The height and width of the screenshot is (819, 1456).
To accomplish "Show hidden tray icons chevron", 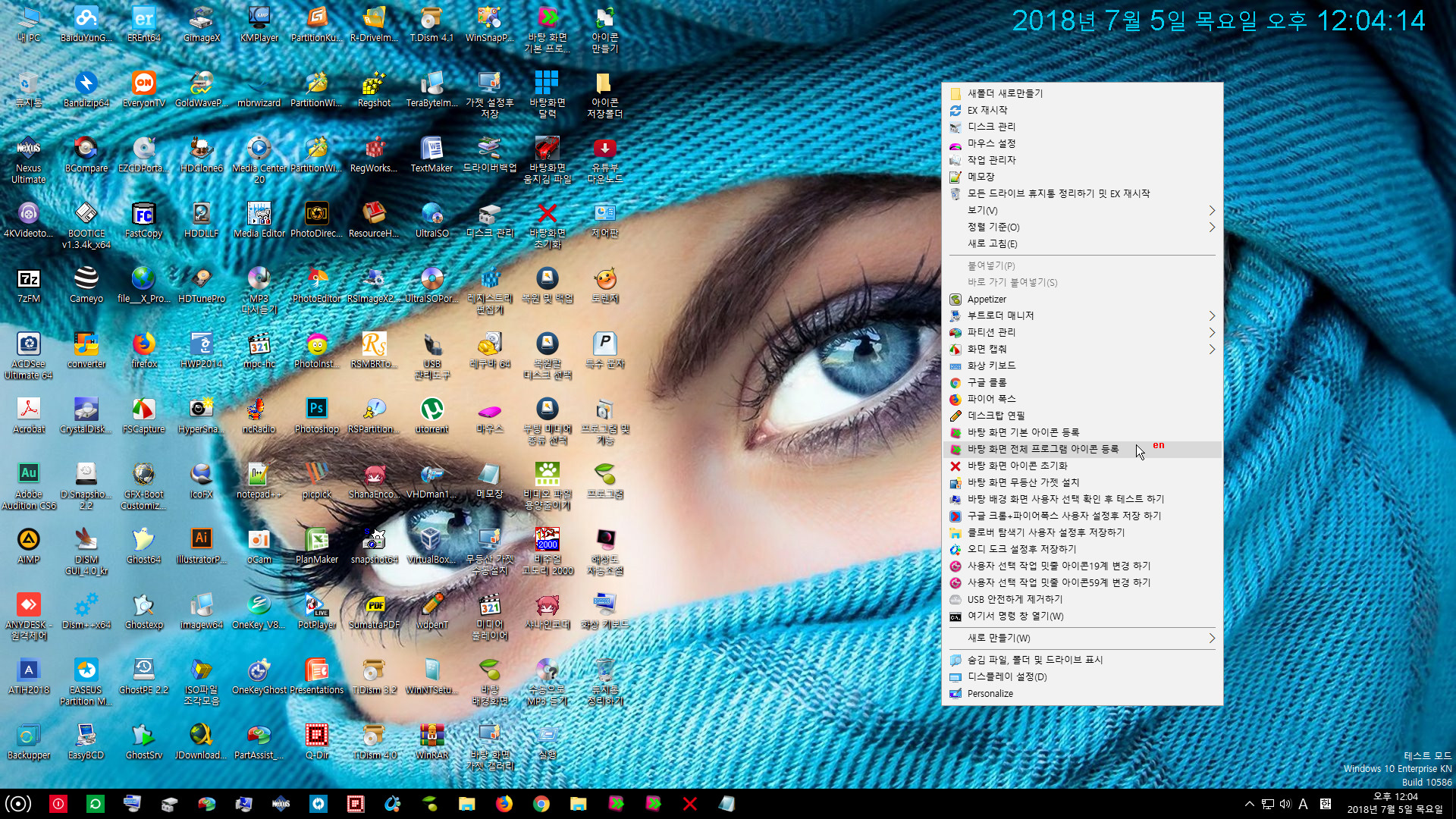I will [x=1249, y=804].
